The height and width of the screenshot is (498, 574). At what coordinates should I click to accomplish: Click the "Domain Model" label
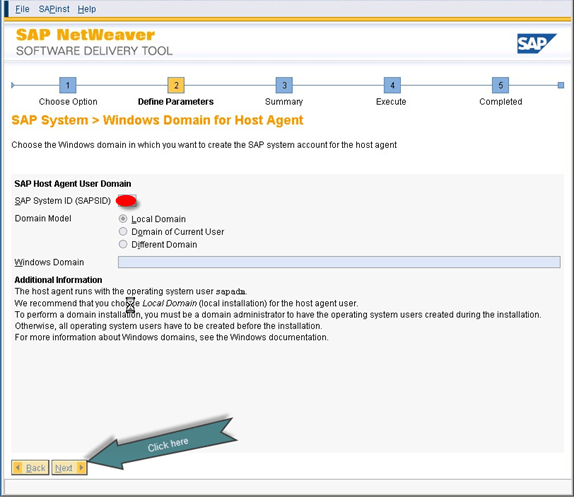click(43, 219)
